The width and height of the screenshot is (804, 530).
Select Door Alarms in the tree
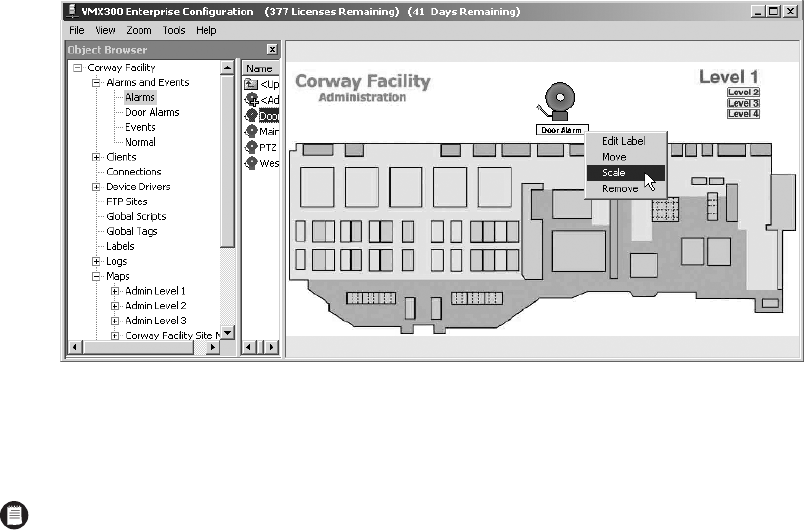pyautogui.click(x=152, y=112)
